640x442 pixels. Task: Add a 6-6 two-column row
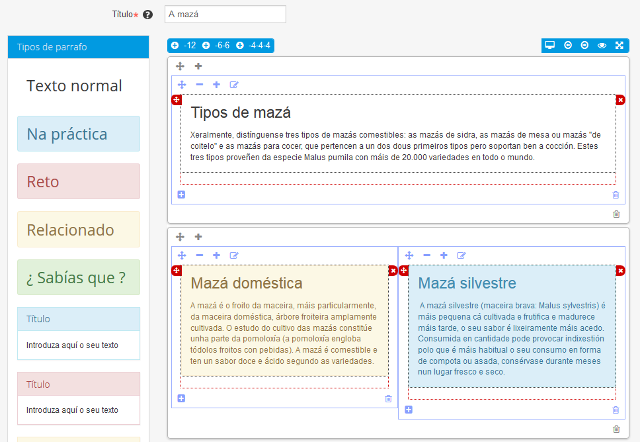pyautogui.click(x=215, y=46)
